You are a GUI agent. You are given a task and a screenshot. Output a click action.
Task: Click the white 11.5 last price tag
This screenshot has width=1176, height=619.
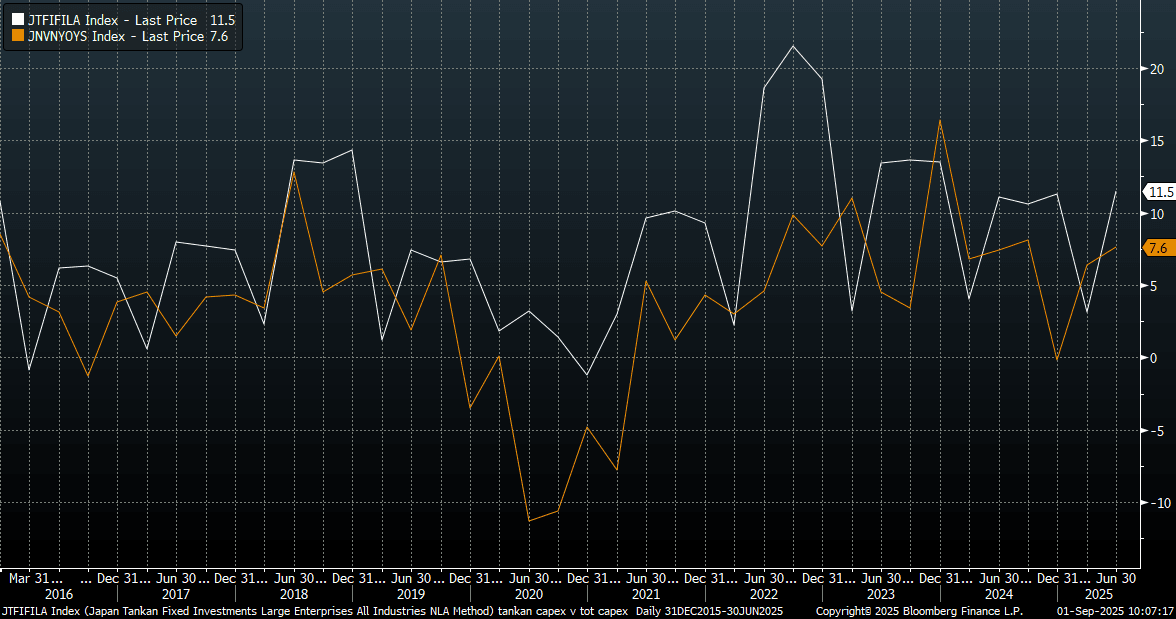click(1159, 192)
